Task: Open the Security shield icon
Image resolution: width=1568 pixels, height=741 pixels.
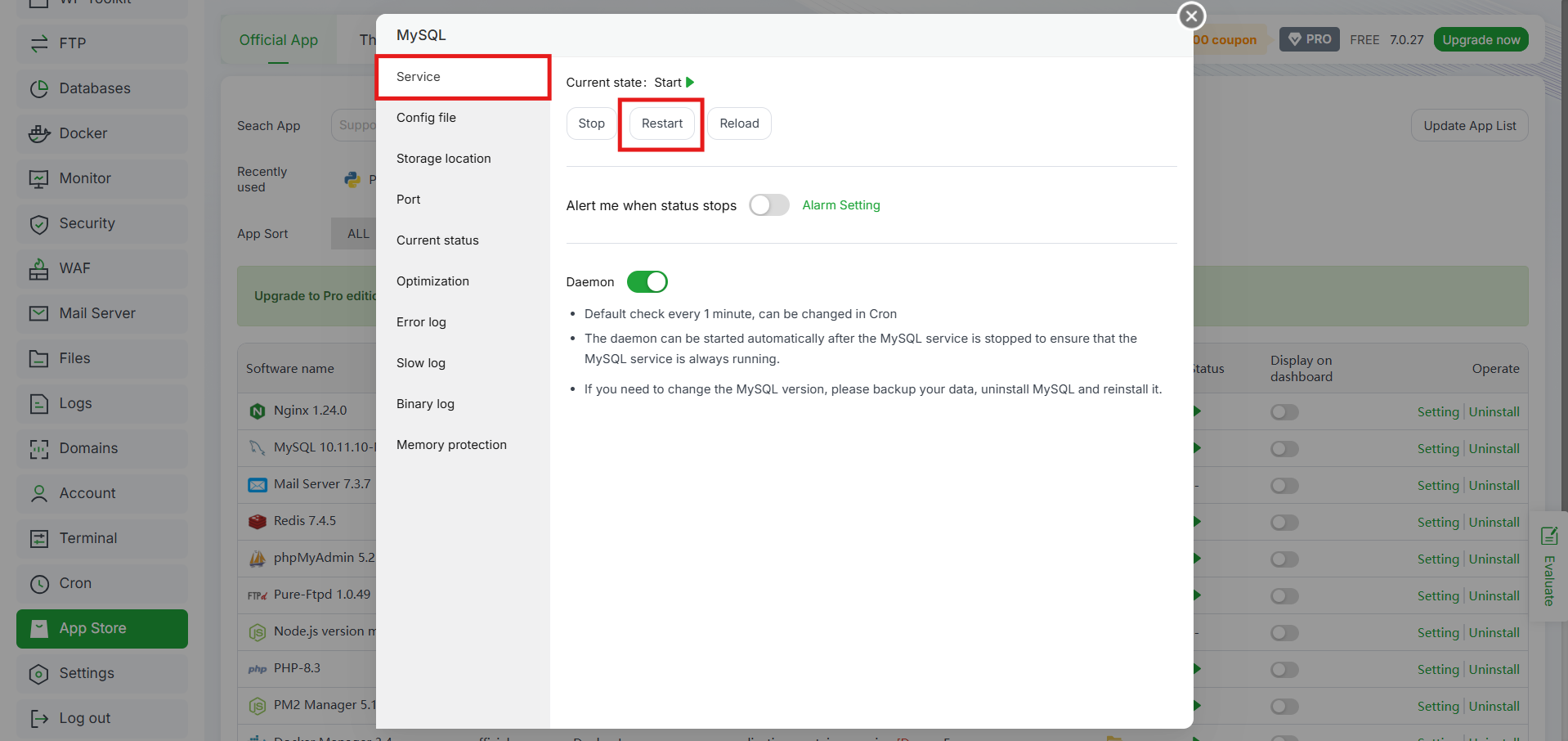Action: point(39,223)
